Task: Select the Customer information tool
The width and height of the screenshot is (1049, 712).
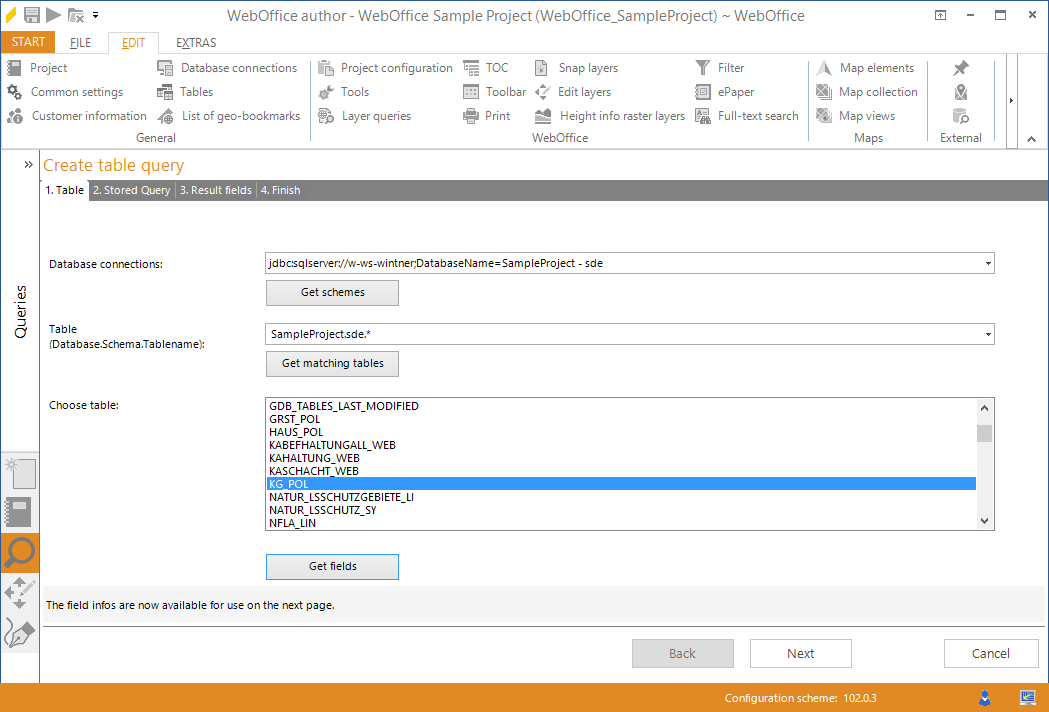Action: coord(76,115)
